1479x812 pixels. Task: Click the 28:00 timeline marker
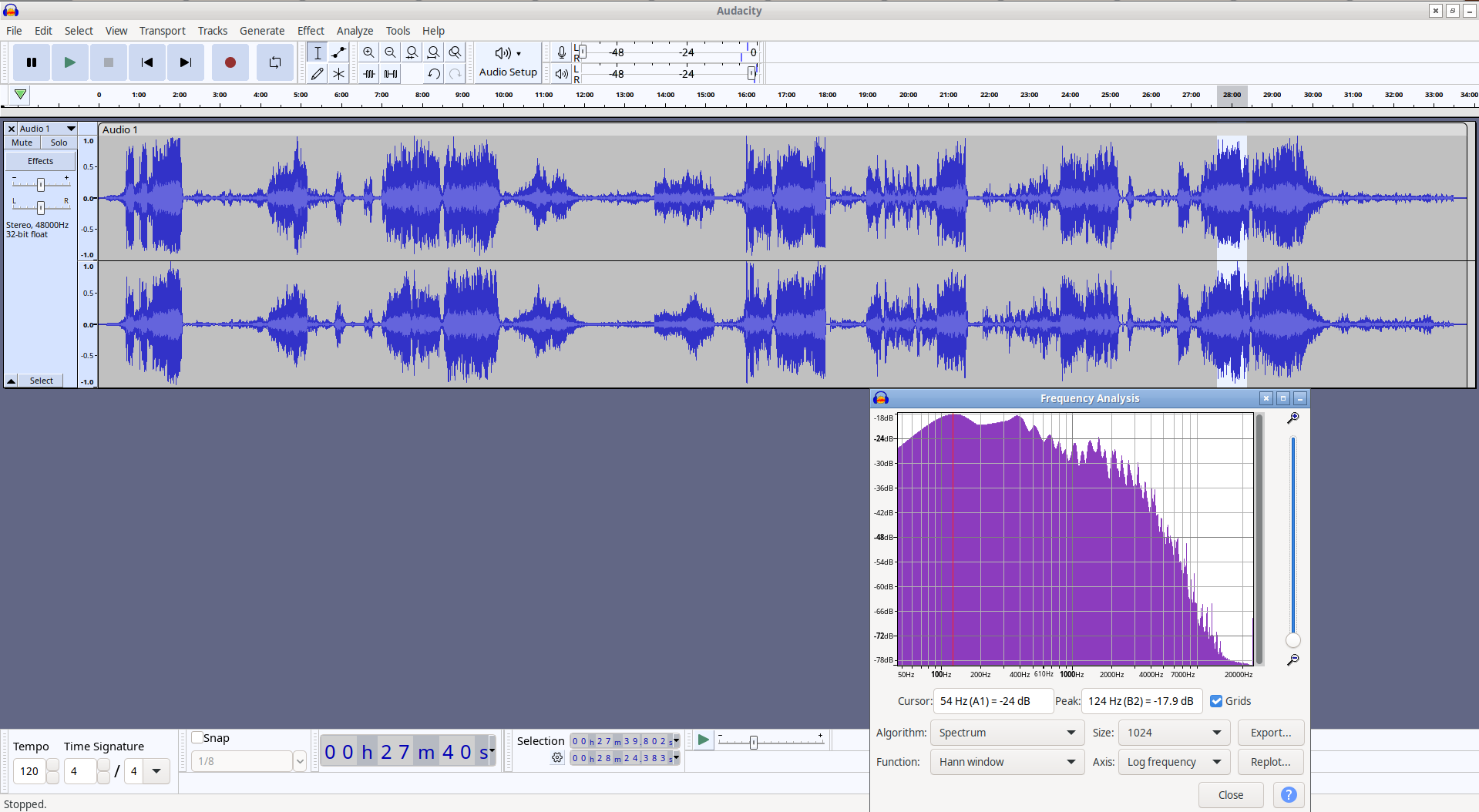(x=1232, y=95)
